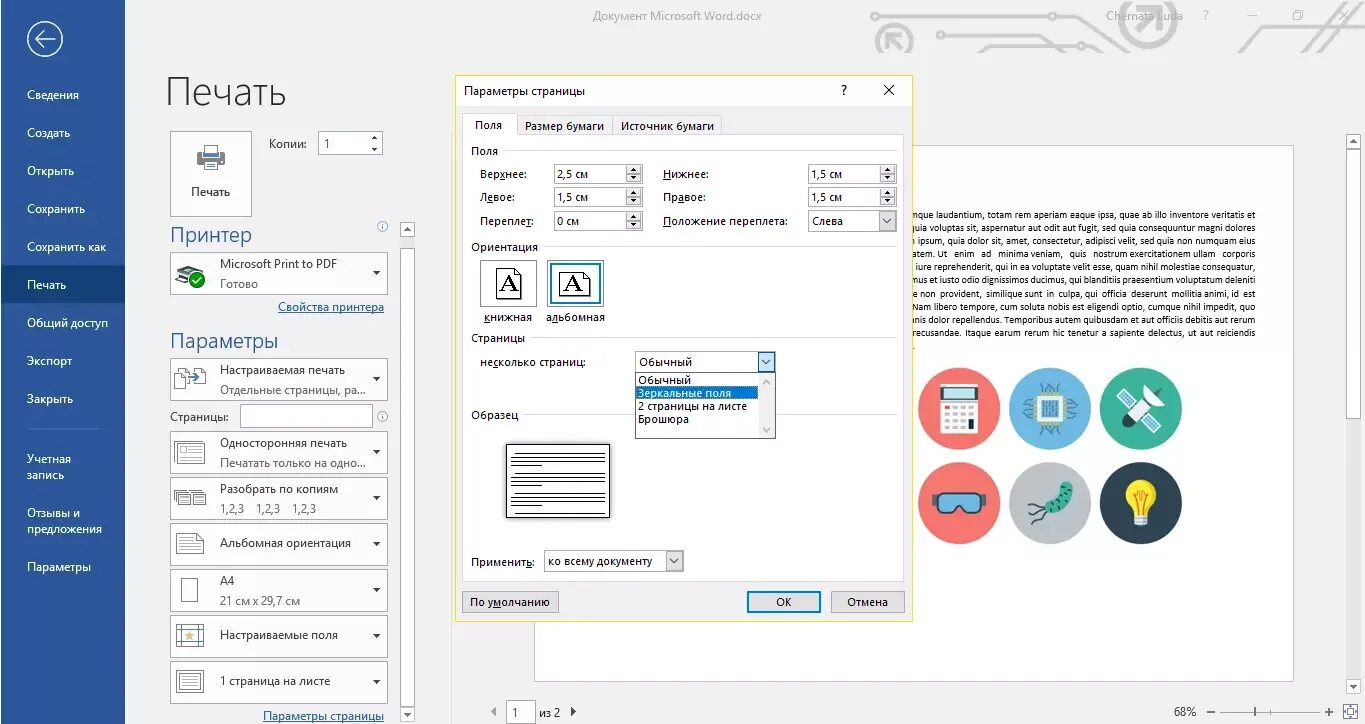Click fit to page icon at bottom right
1365x724 pixels.
click(x=1351, y=712)
